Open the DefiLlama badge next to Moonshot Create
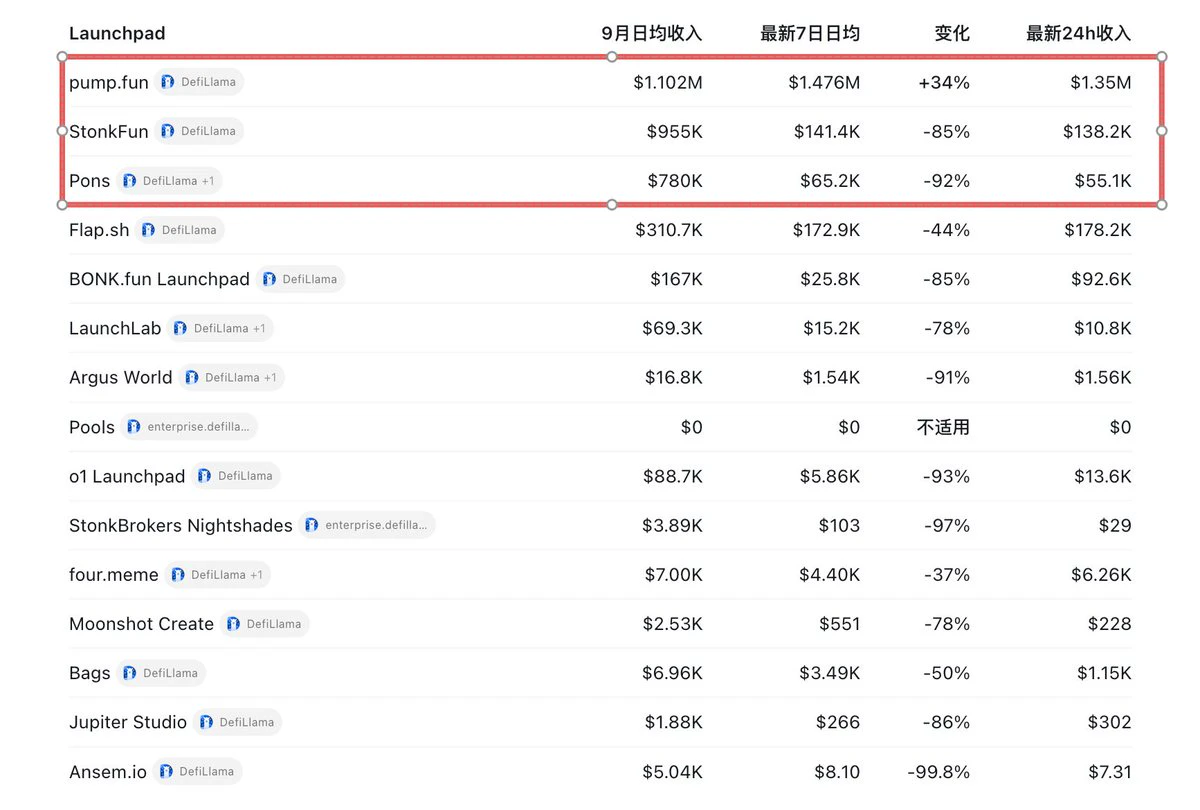This screenshot has width=1200, height=810. (265, 624)
